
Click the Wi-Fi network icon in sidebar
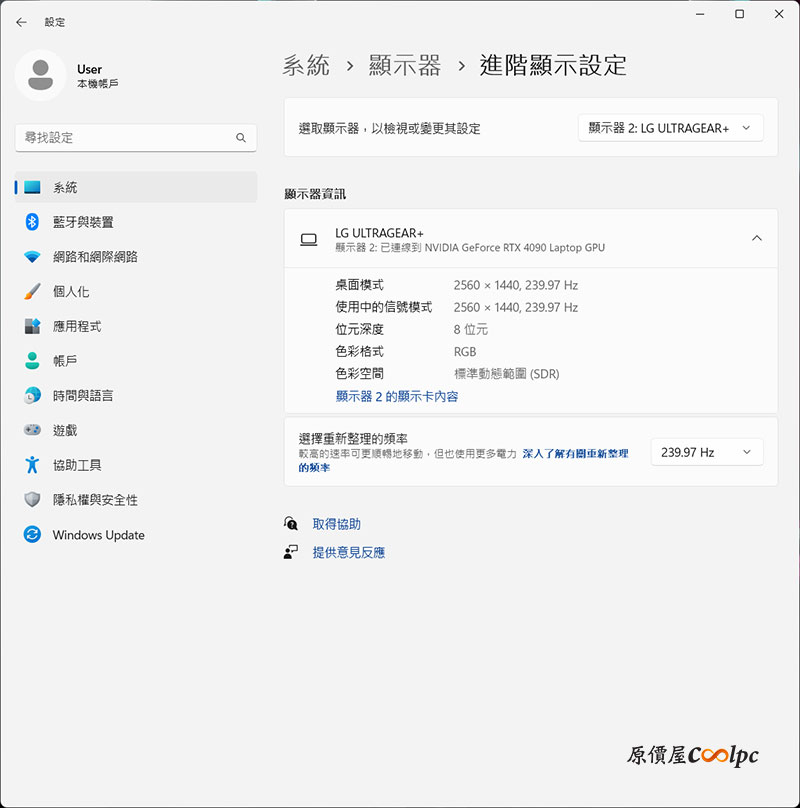[x=32, y=257]
